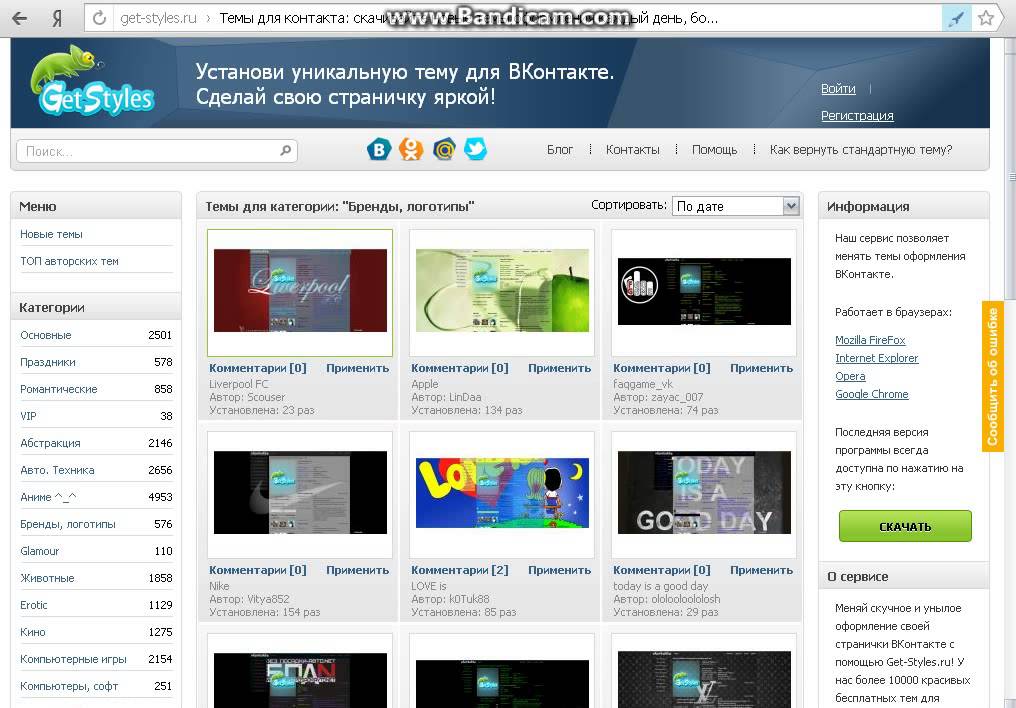Select 'Новые темы' in the menu

[x=51, y=234]
